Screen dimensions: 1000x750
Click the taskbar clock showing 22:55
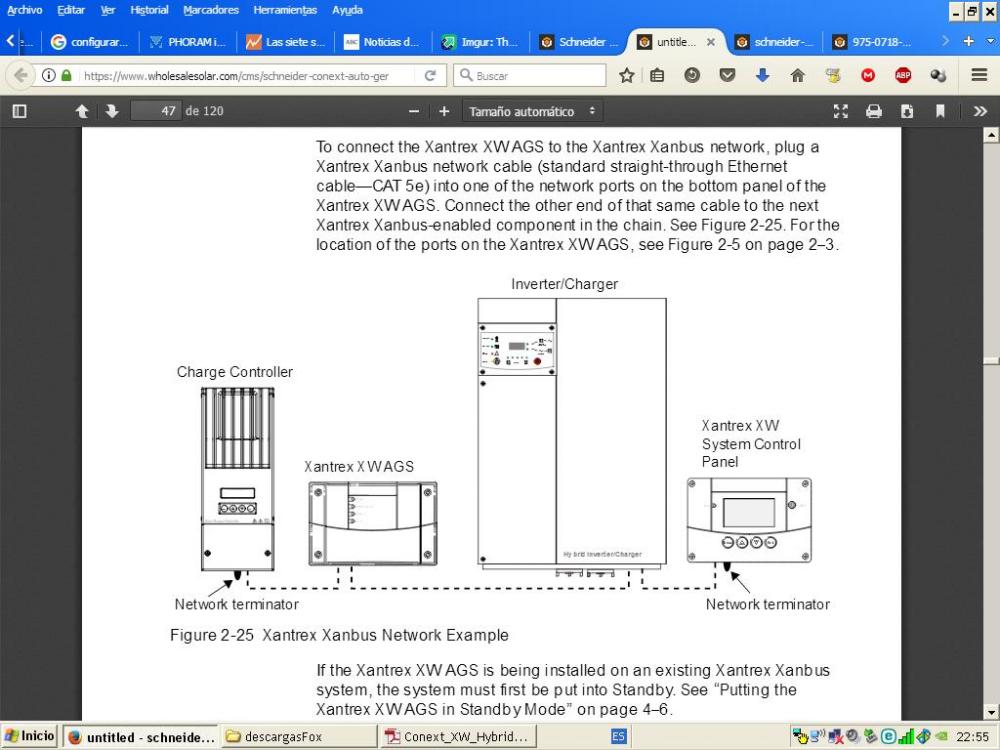click(973, 737)
